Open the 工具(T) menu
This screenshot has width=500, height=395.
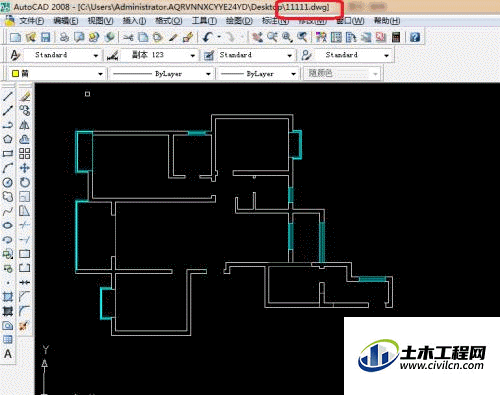[x=204, y=21]
